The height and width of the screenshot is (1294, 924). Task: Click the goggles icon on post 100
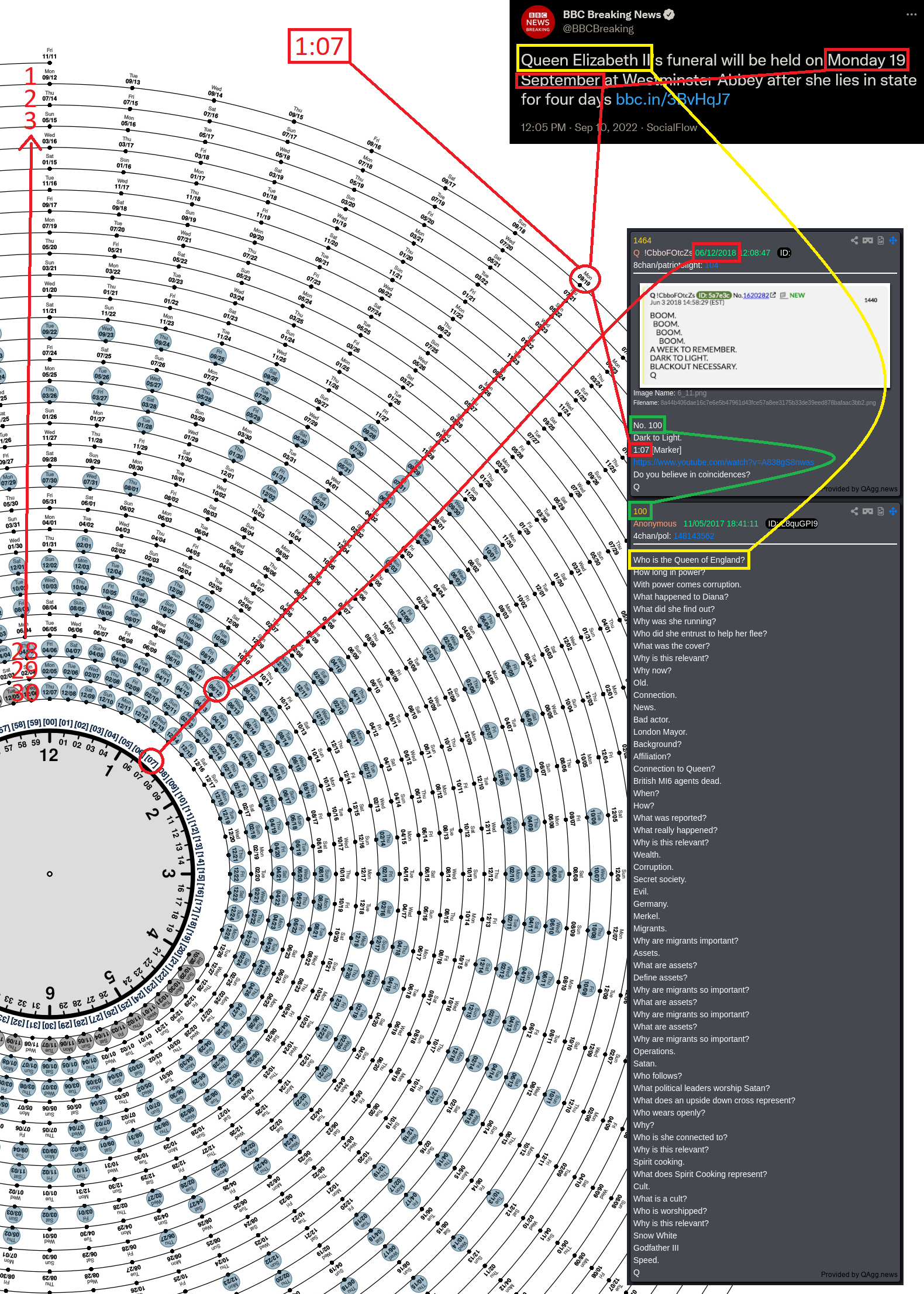point(868,511)
